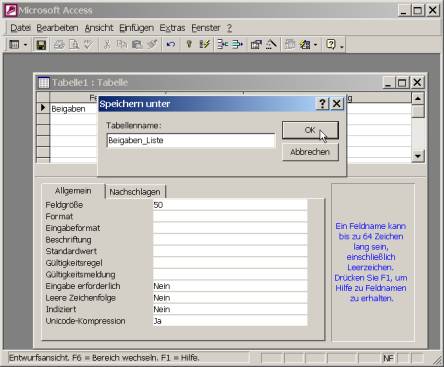444x367 pixels.
Task: Click the Gültigkeitsregel property field
Action: click(x=230, y=263)
